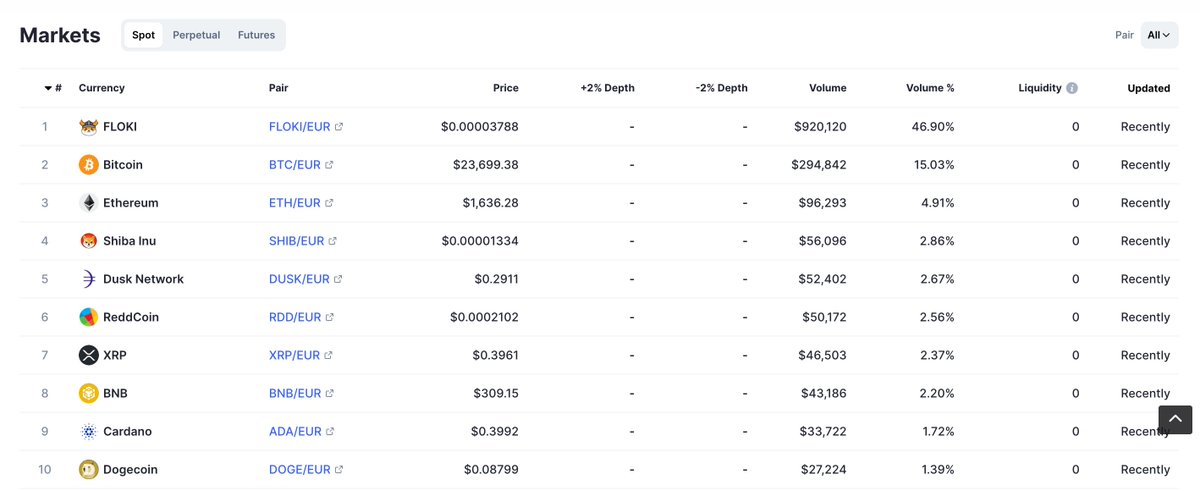Image resolution: width=1200 pixels, height=491 pixels.
Task: Click external link icon beside FLOKI/EUR
Action: 339,127
